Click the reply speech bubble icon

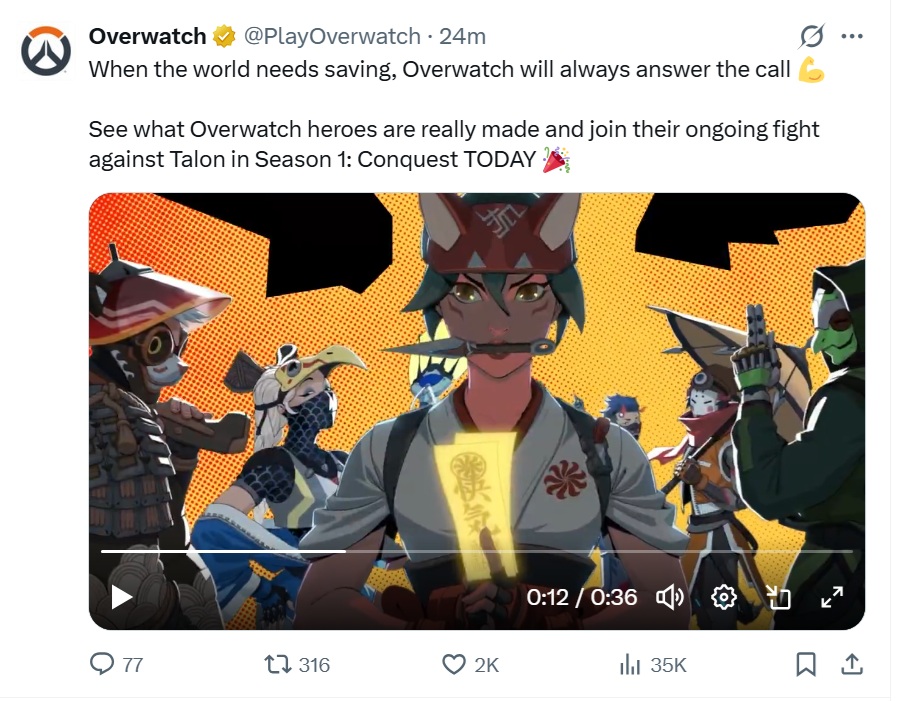(102, 664)
